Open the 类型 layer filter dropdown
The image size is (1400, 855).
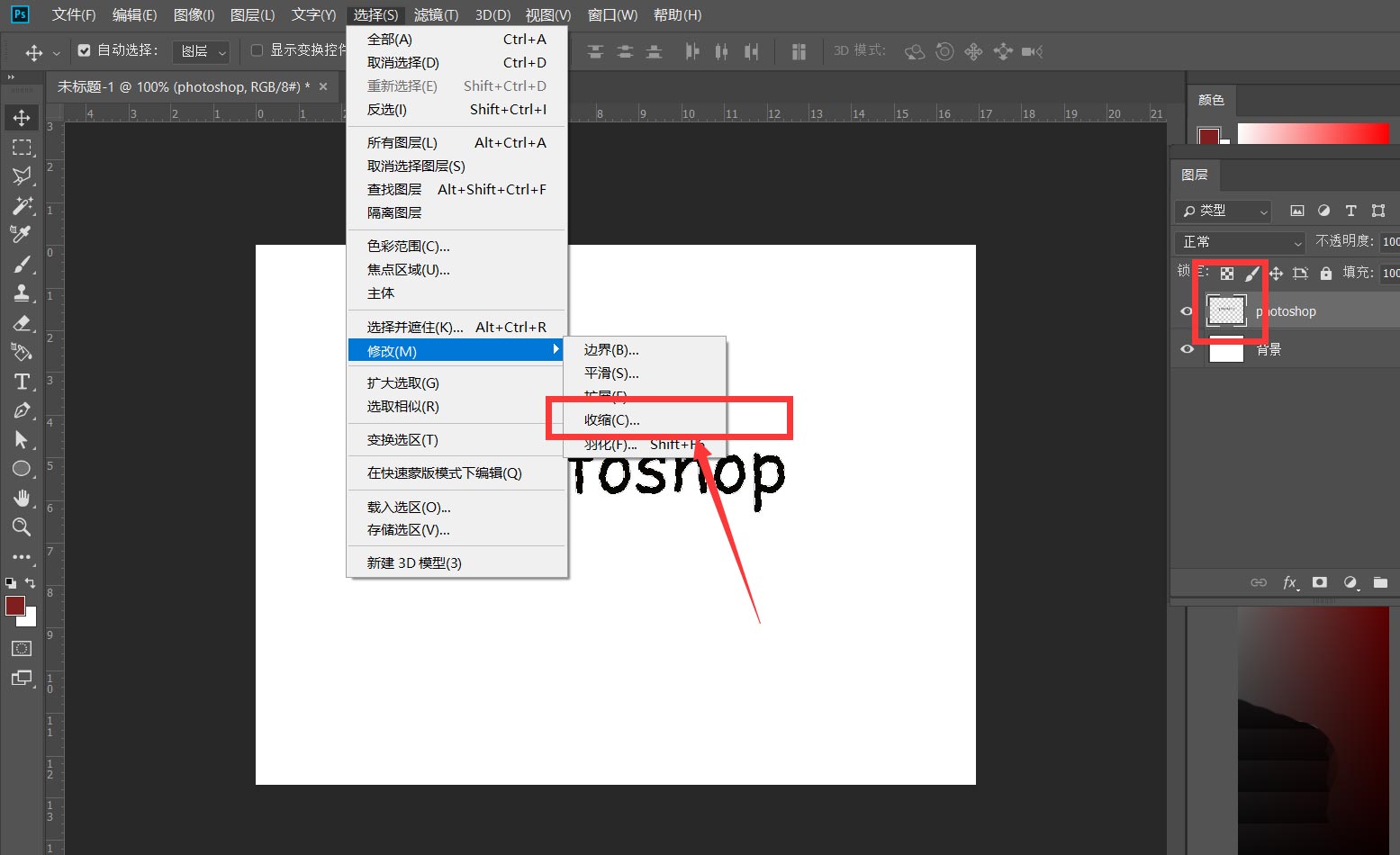point(1224,211)
